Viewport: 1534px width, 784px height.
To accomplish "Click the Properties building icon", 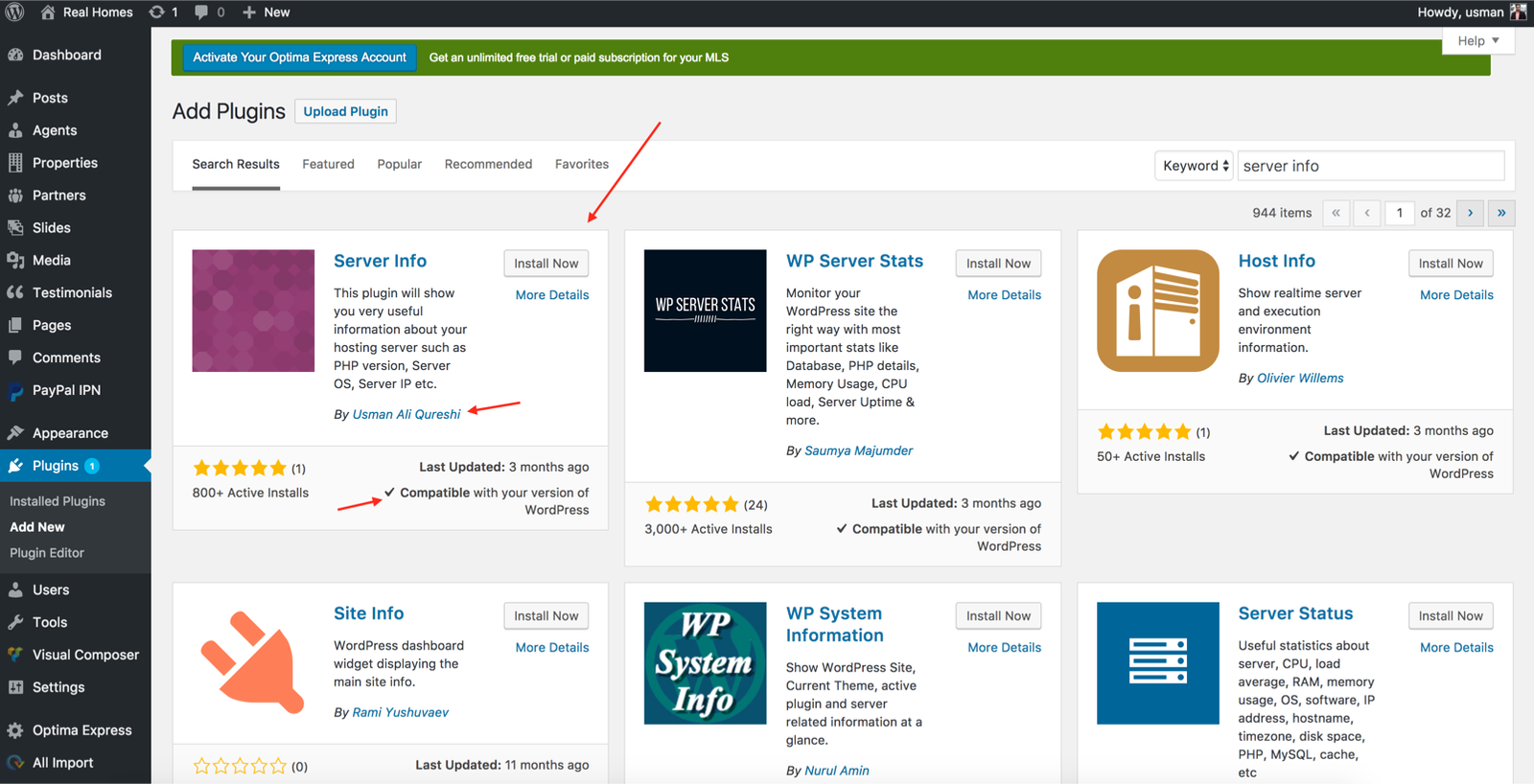I will [x=15, y=163].
